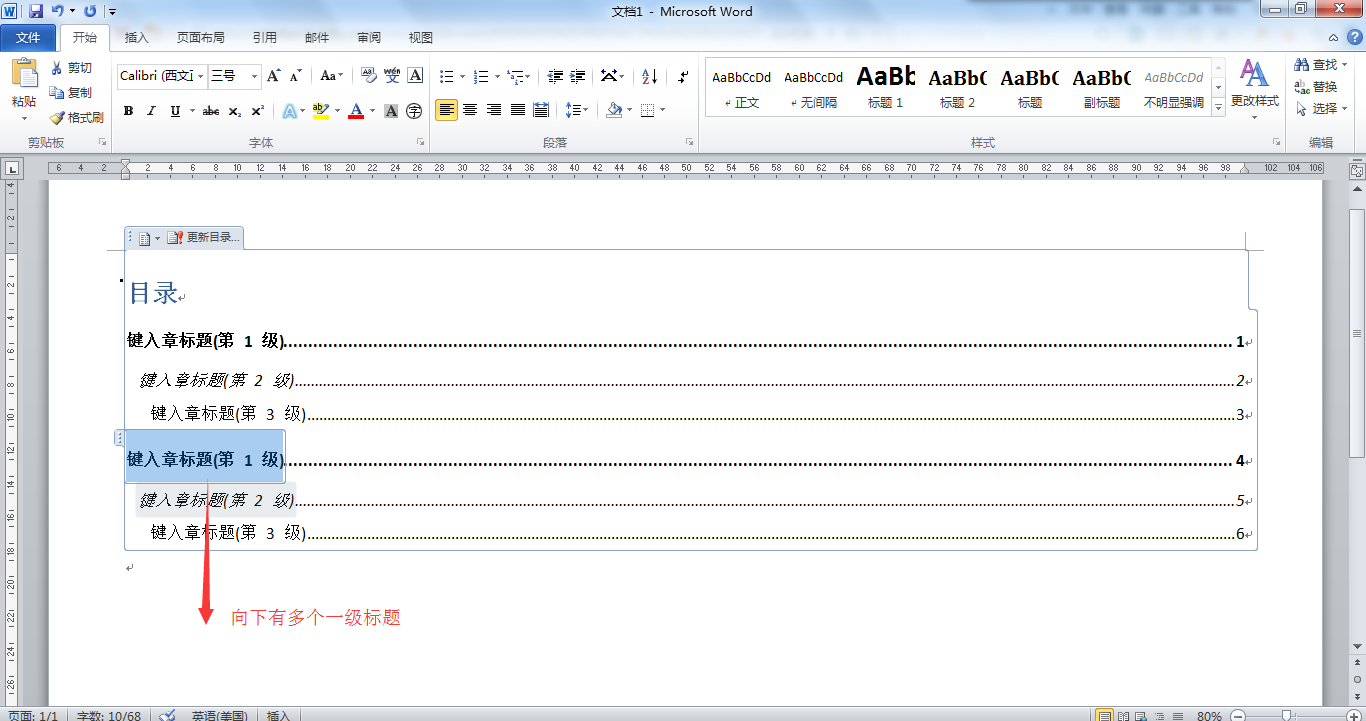Screen dimensions: 1366x721
Task: Adjust the zoom slider in status bar
Action: click(1286, 716)
